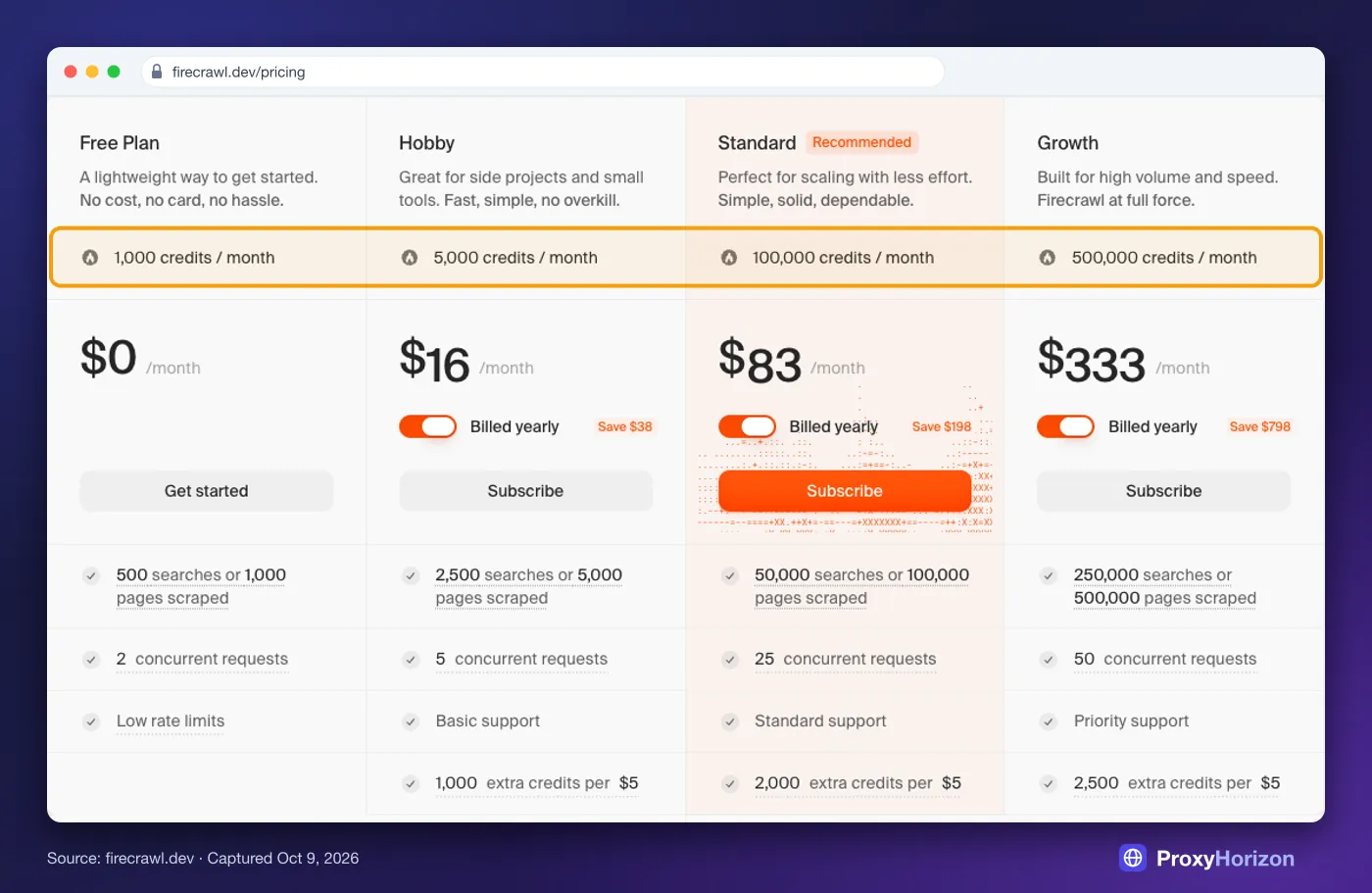Click check icon beside 2,000 extra credits
This screenshot has height=893, width=1372.
[730, 783]
